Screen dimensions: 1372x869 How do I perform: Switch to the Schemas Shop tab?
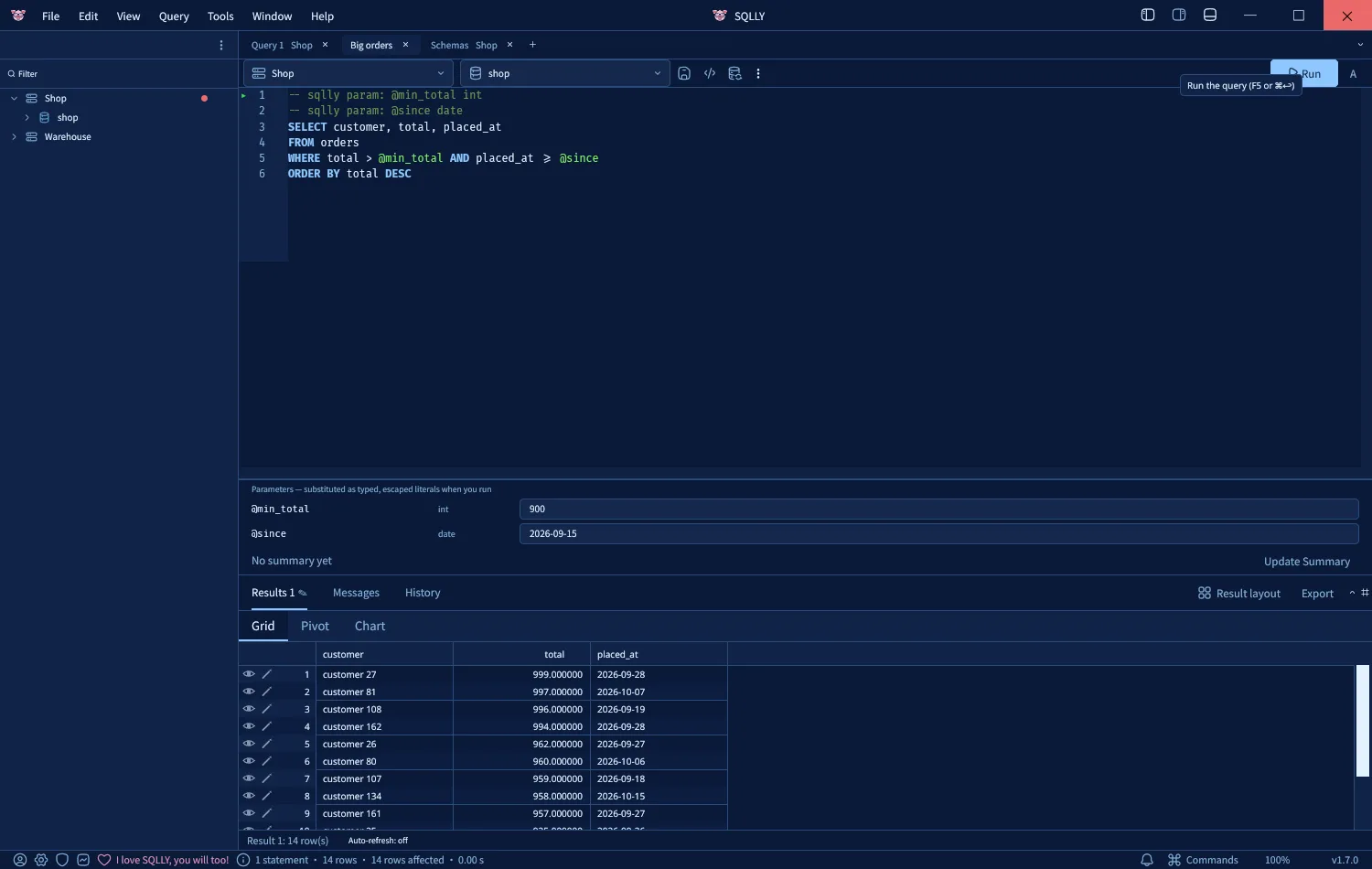464,45
